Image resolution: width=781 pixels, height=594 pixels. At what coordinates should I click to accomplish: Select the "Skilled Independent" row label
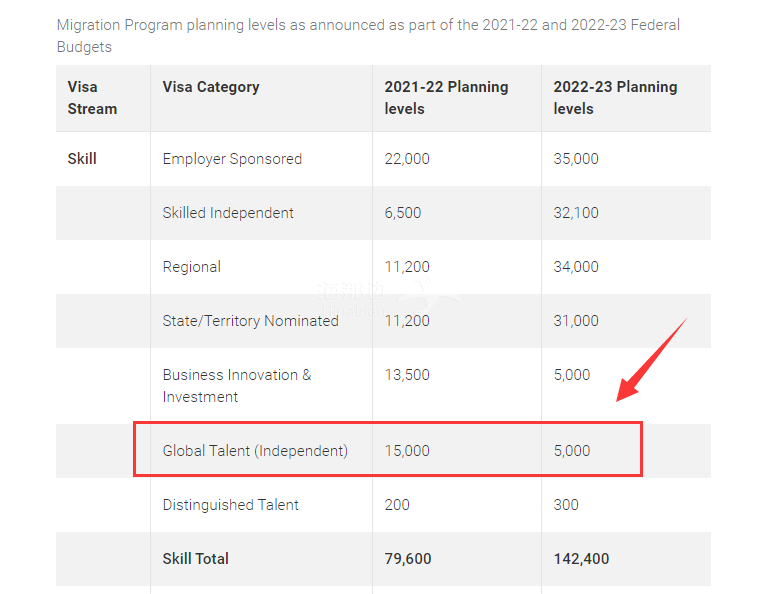tap(228, 213)
